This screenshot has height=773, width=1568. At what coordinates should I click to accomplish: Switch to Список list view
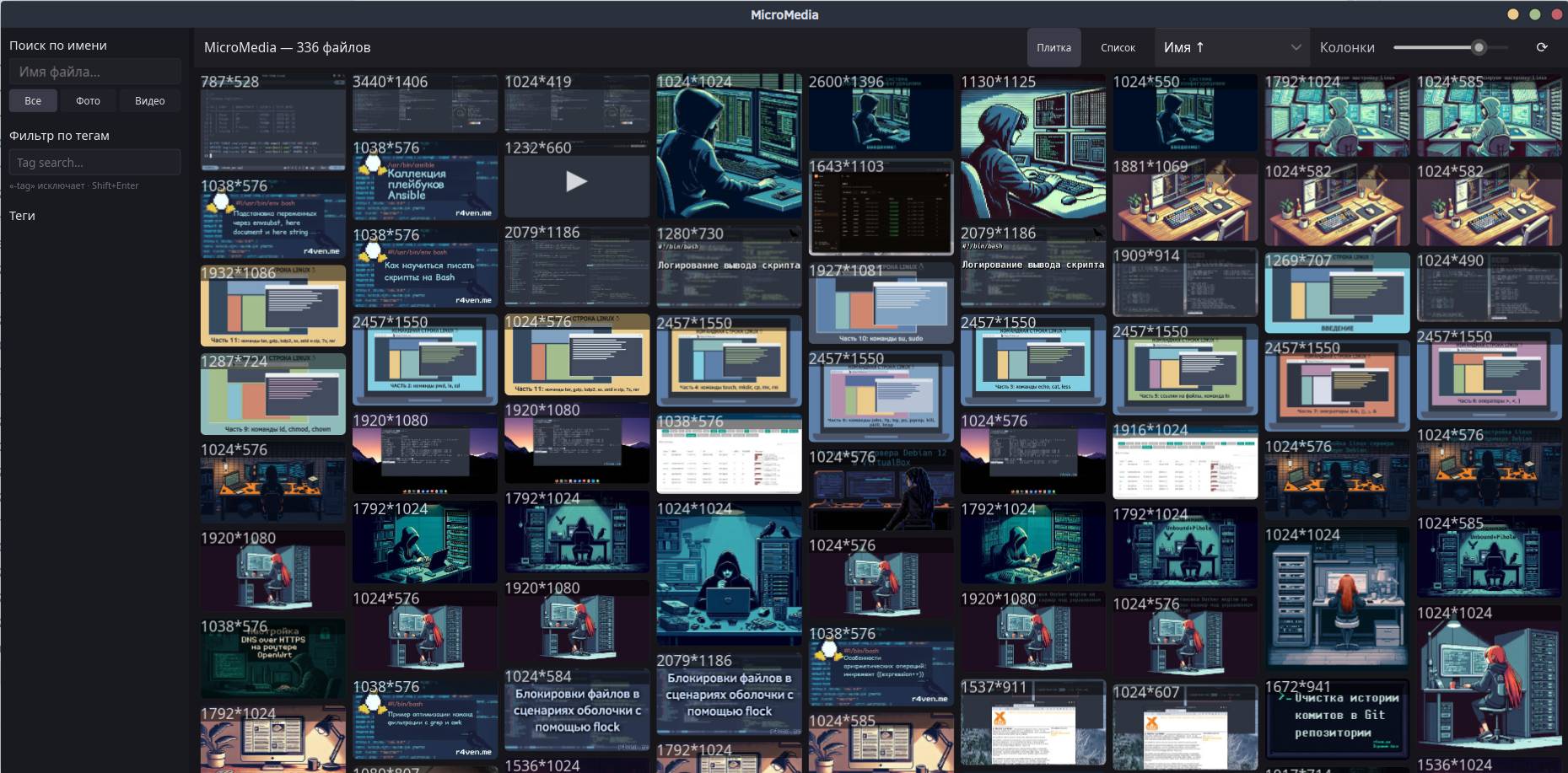click(1118, 47)
